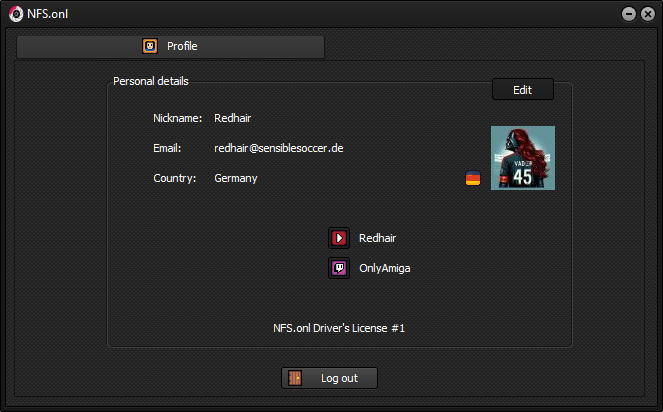Click the nickname value Redhair
Viewport: 663px width, 412px height.
[x=233, y=118]
